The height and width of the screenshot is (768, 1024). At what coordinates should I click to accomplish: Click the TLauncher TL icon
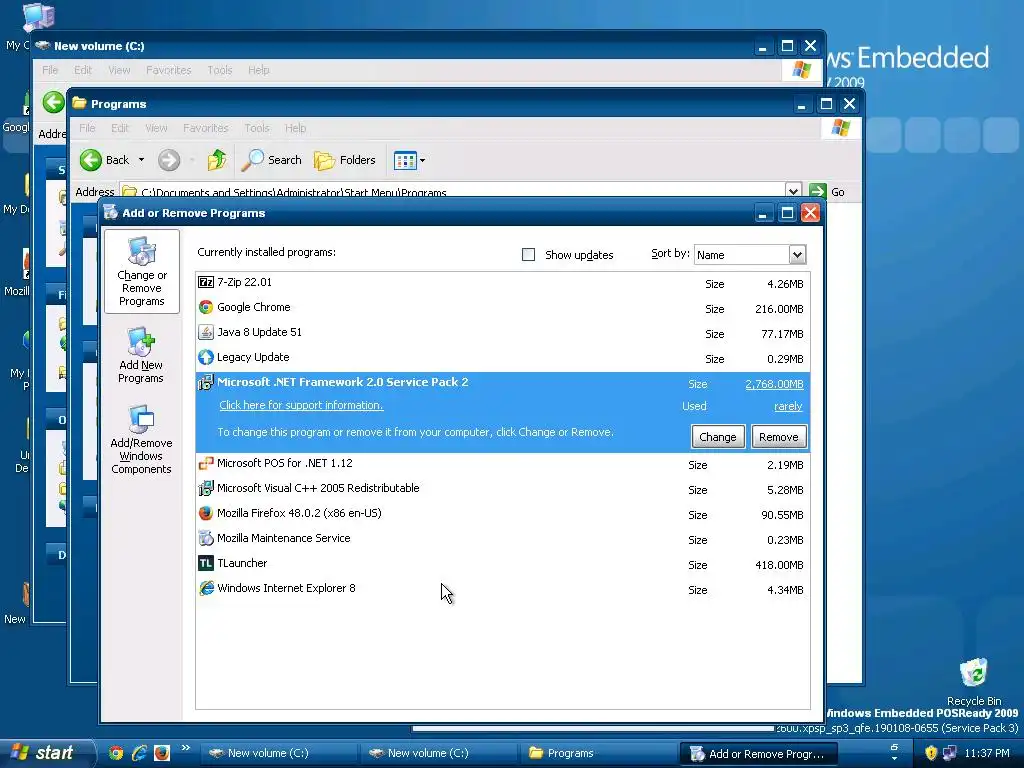tap(206, 563)
